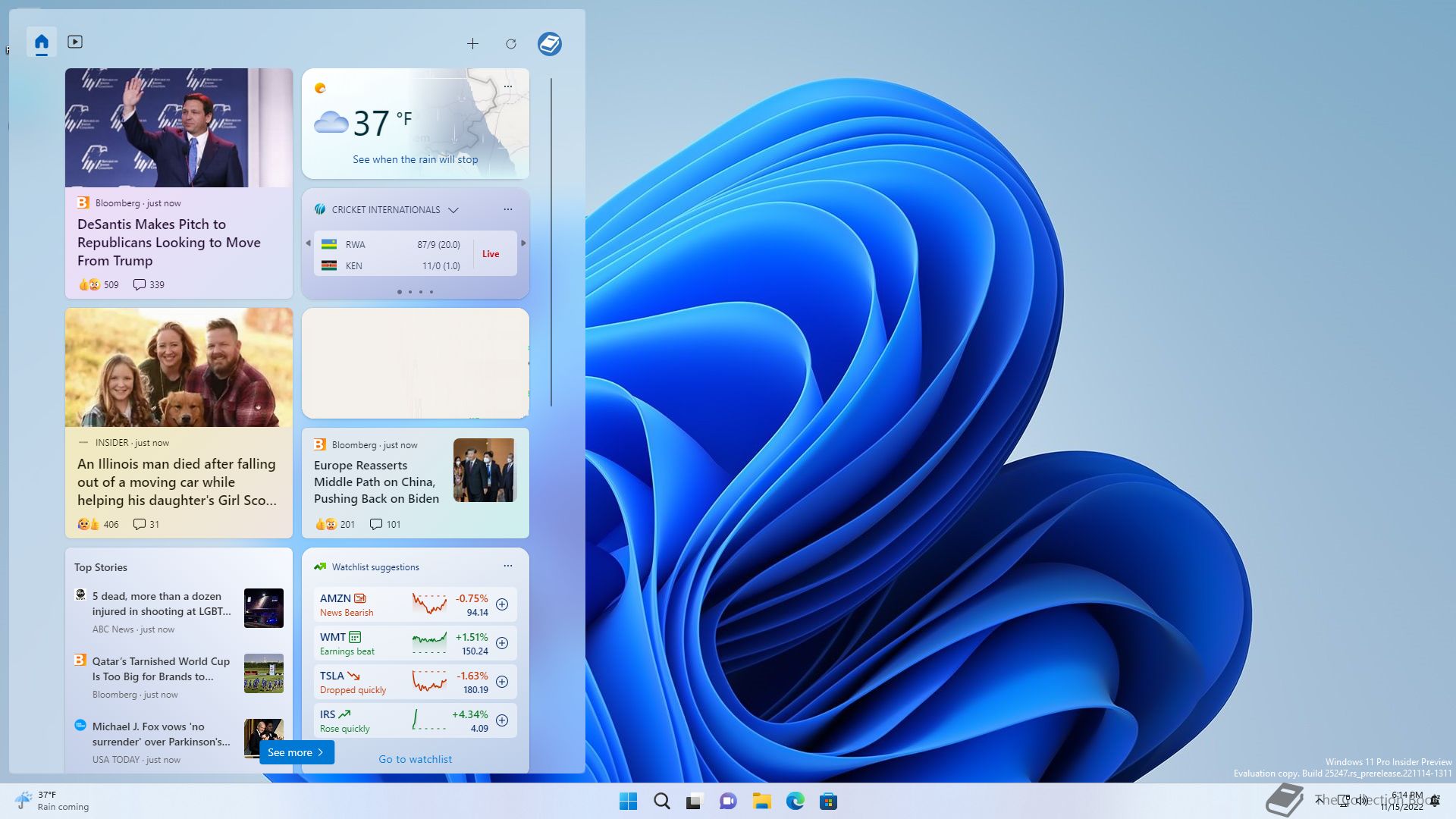Expand the Cricket Internationals dropdown chevron
Image resolution: width=1456 pixels, height=819 pixels.
click(453, 210)
